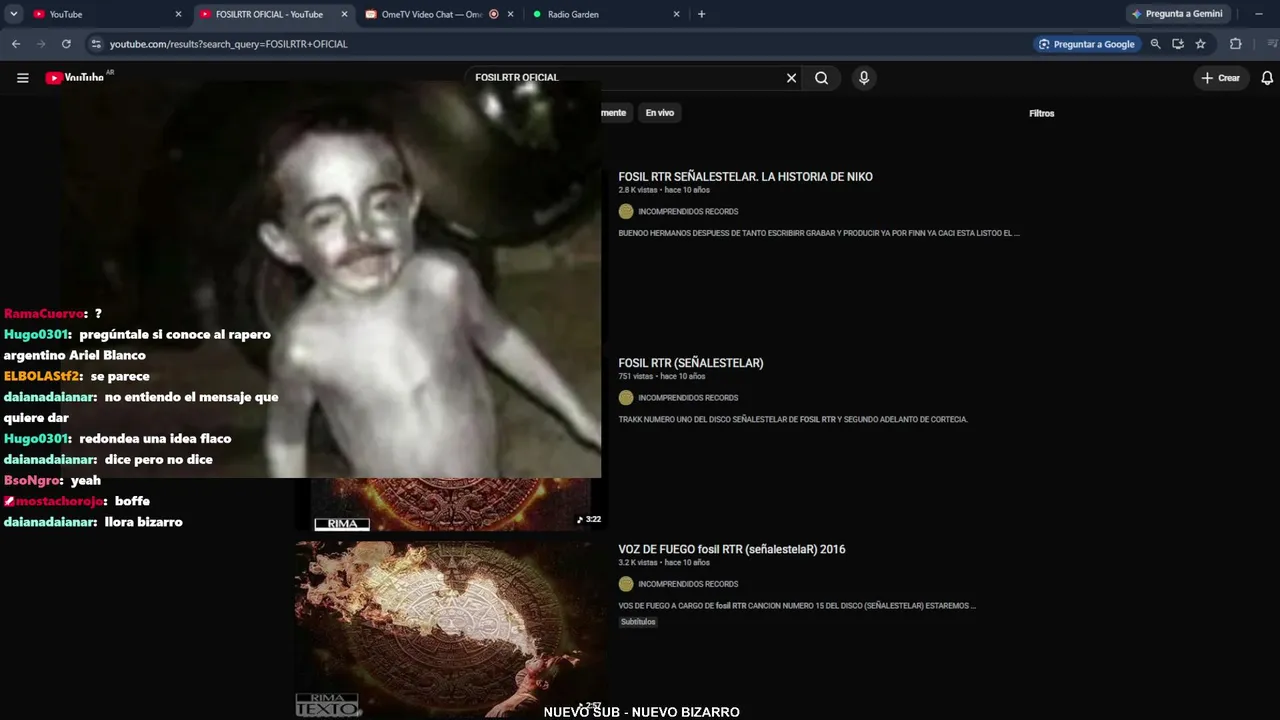
Task: Open VOZ DE FUEGO fosil RTR 2016 video
Action: pos(732,549)
